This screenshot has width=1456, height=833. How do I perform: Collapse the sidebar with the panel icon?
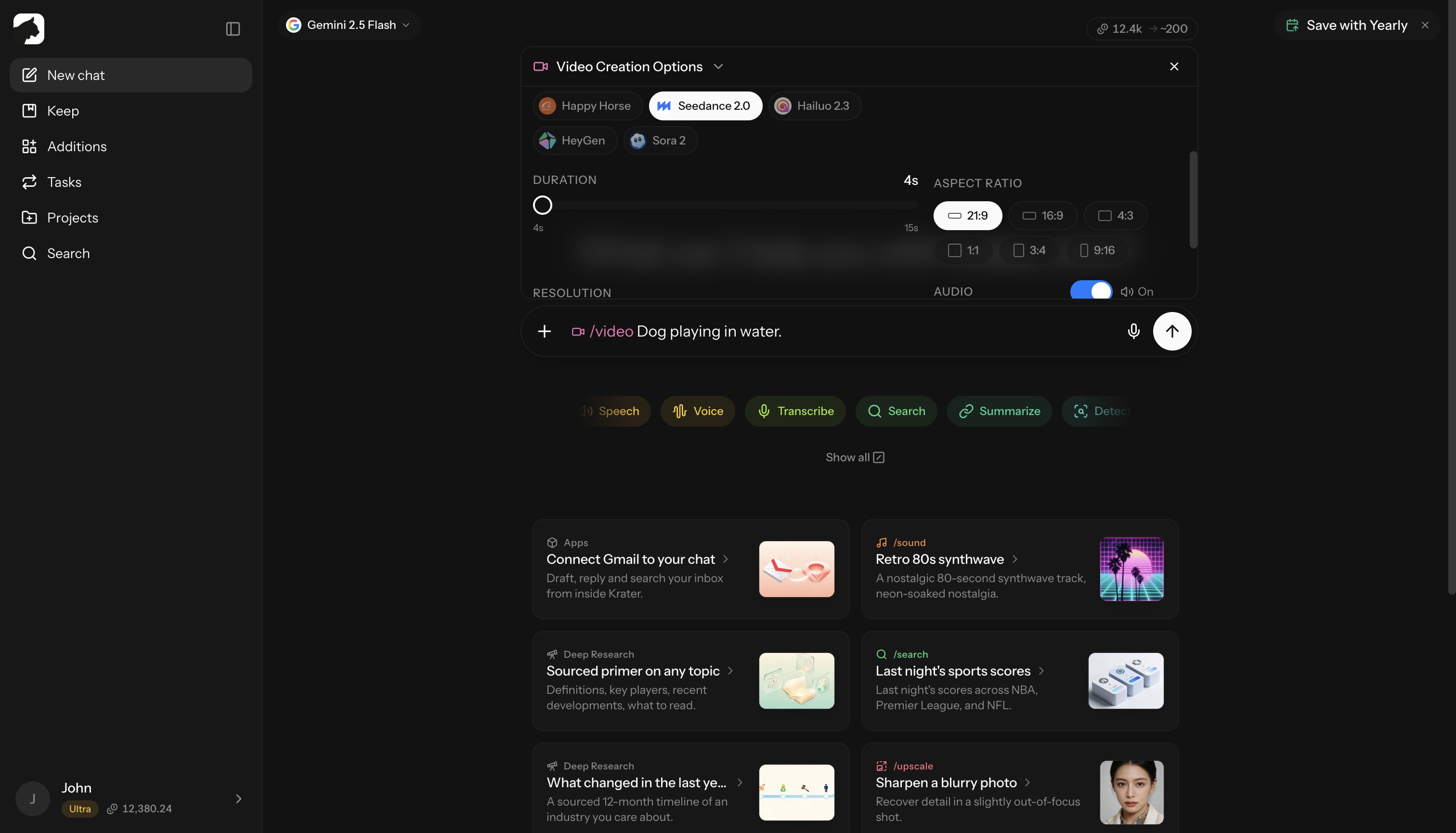pos(233,28)
